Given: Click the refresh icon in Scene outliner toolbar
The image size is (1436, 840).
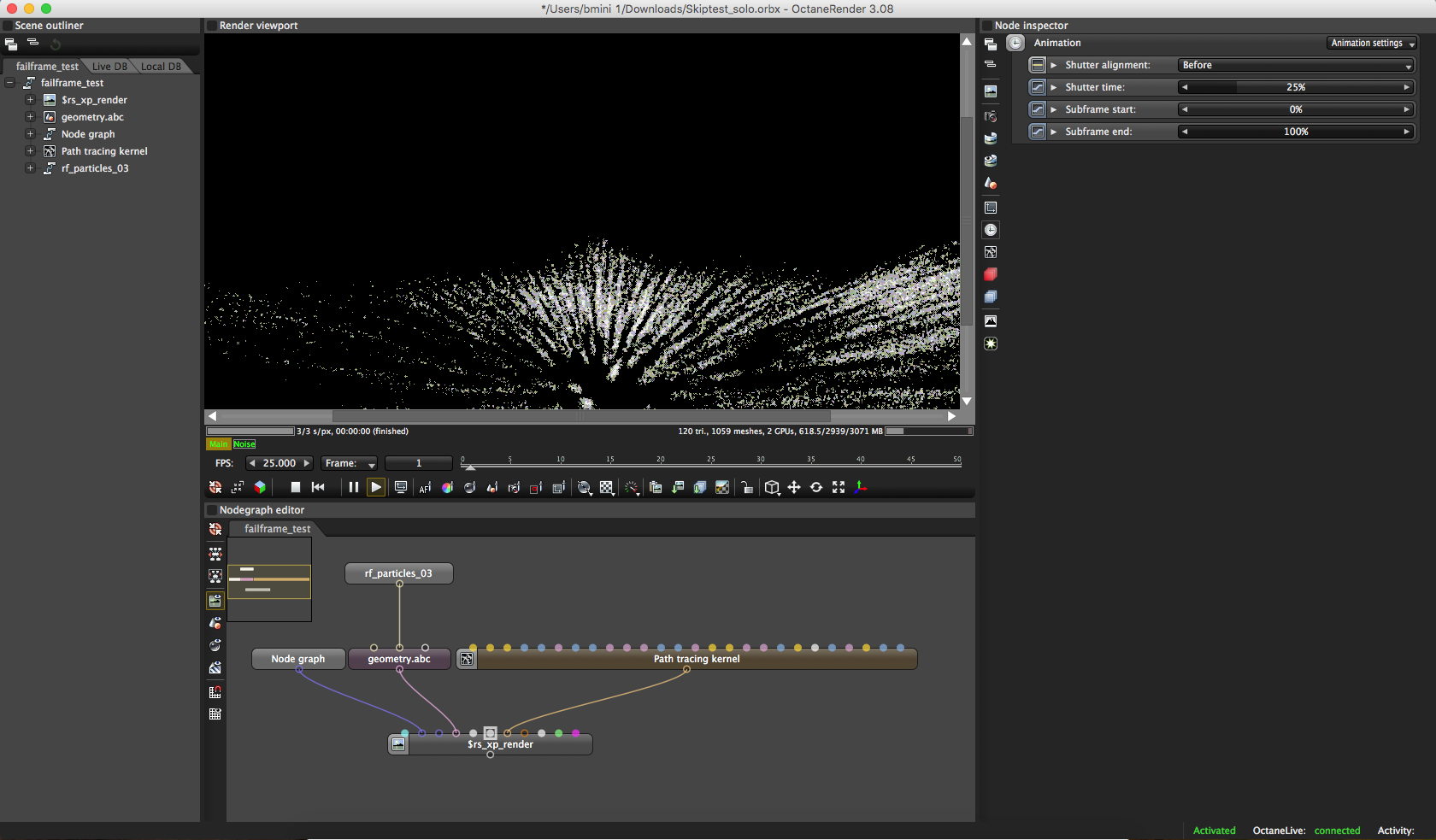Looking at the screenshot, I should (56, 44).
